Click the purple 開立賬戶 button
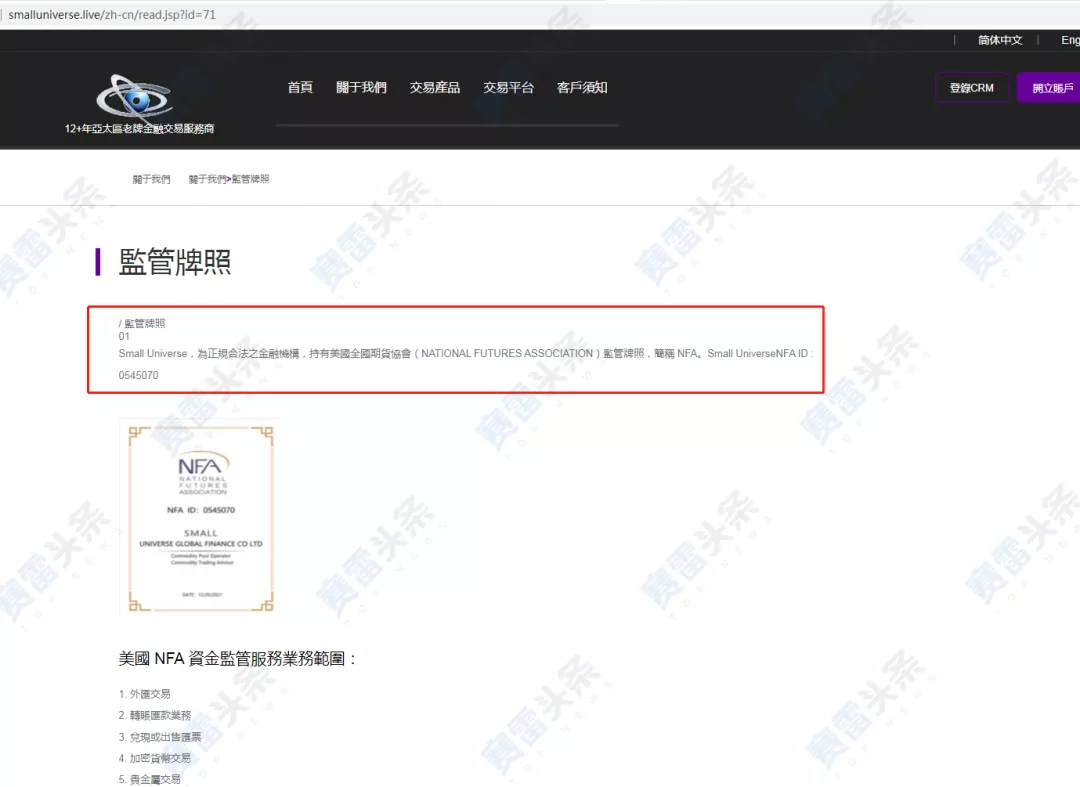This screenshot has height=787, width=1080. [1049, 87]
